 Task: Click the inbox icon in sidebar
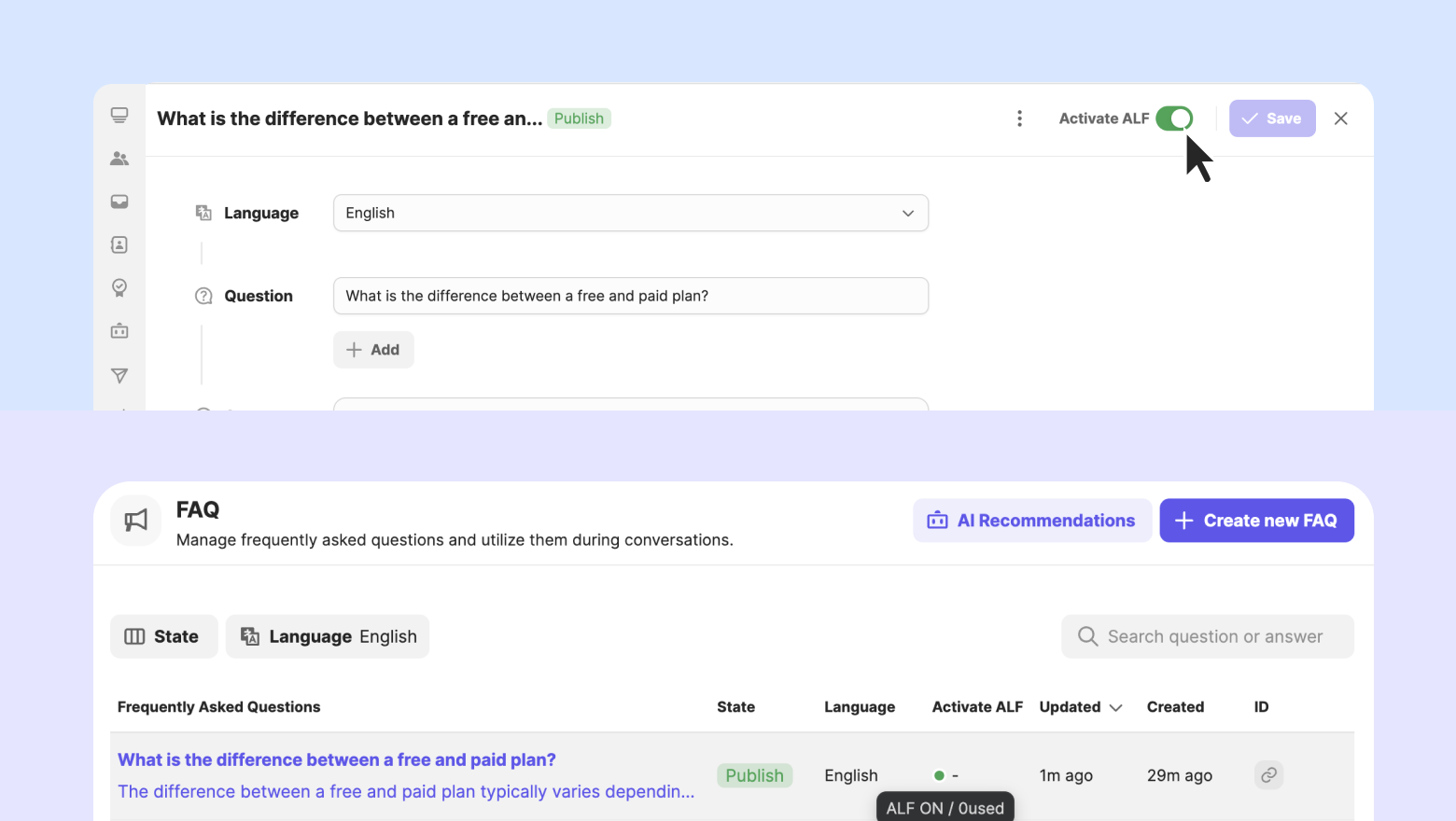coord(119,202)
